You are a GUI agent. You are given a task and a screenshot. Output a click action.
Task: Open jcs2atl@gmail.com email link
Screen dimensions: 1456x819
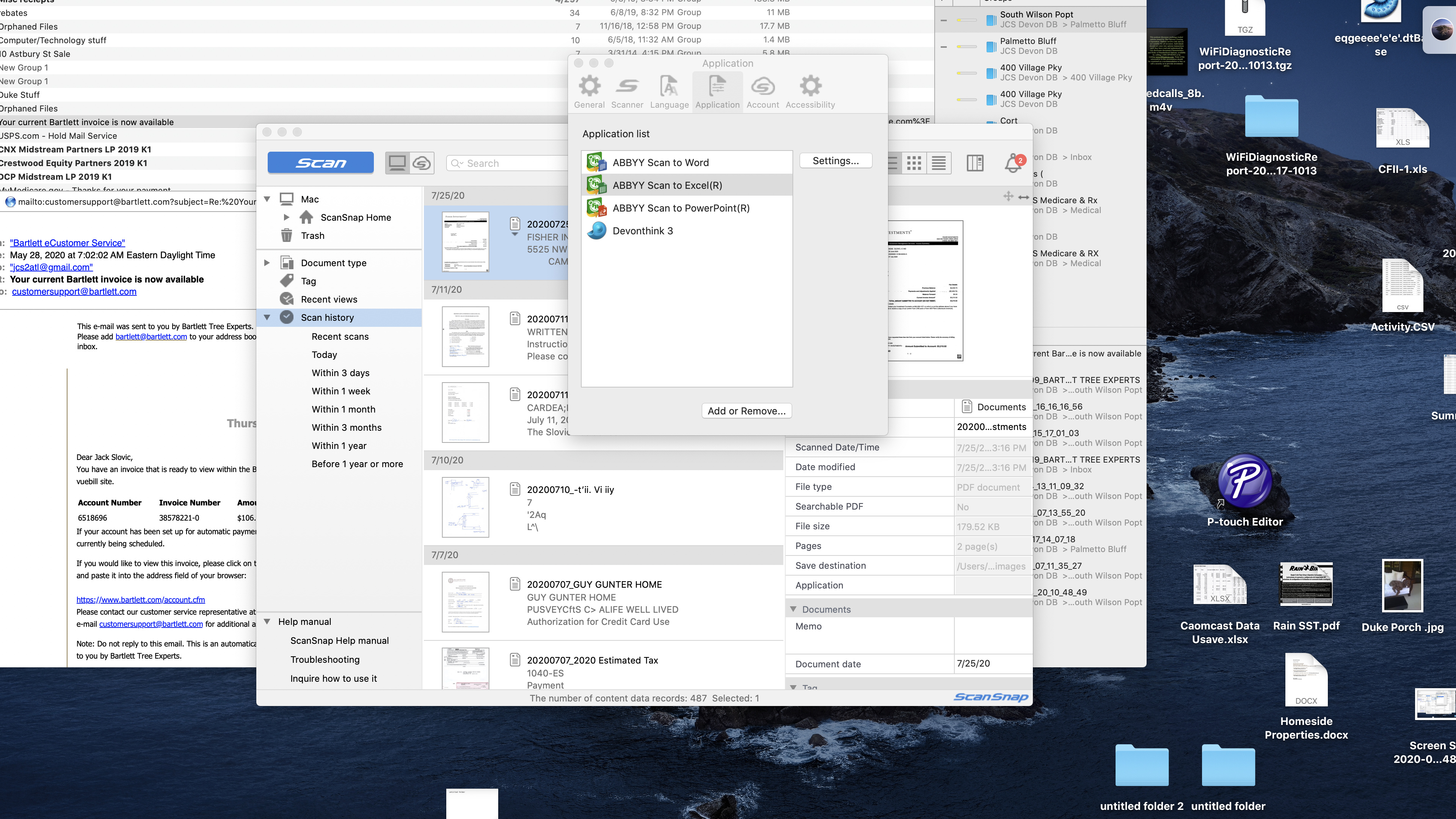(52, 267)
